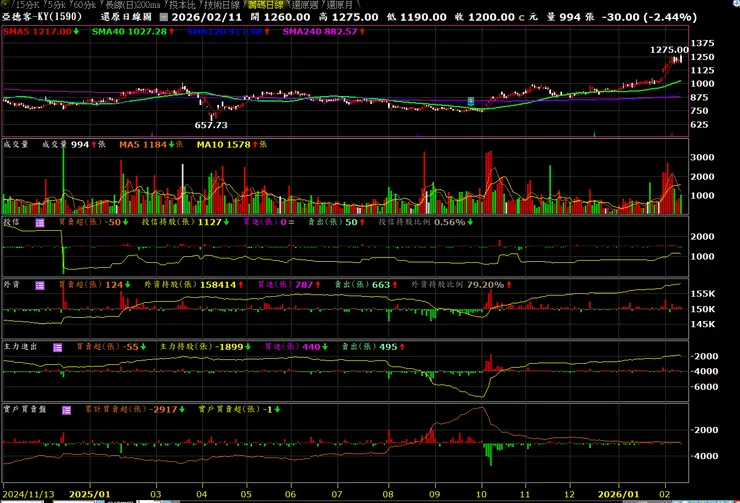
Task: Open the 長線(日)200ma tab
Action: (132, 5)
